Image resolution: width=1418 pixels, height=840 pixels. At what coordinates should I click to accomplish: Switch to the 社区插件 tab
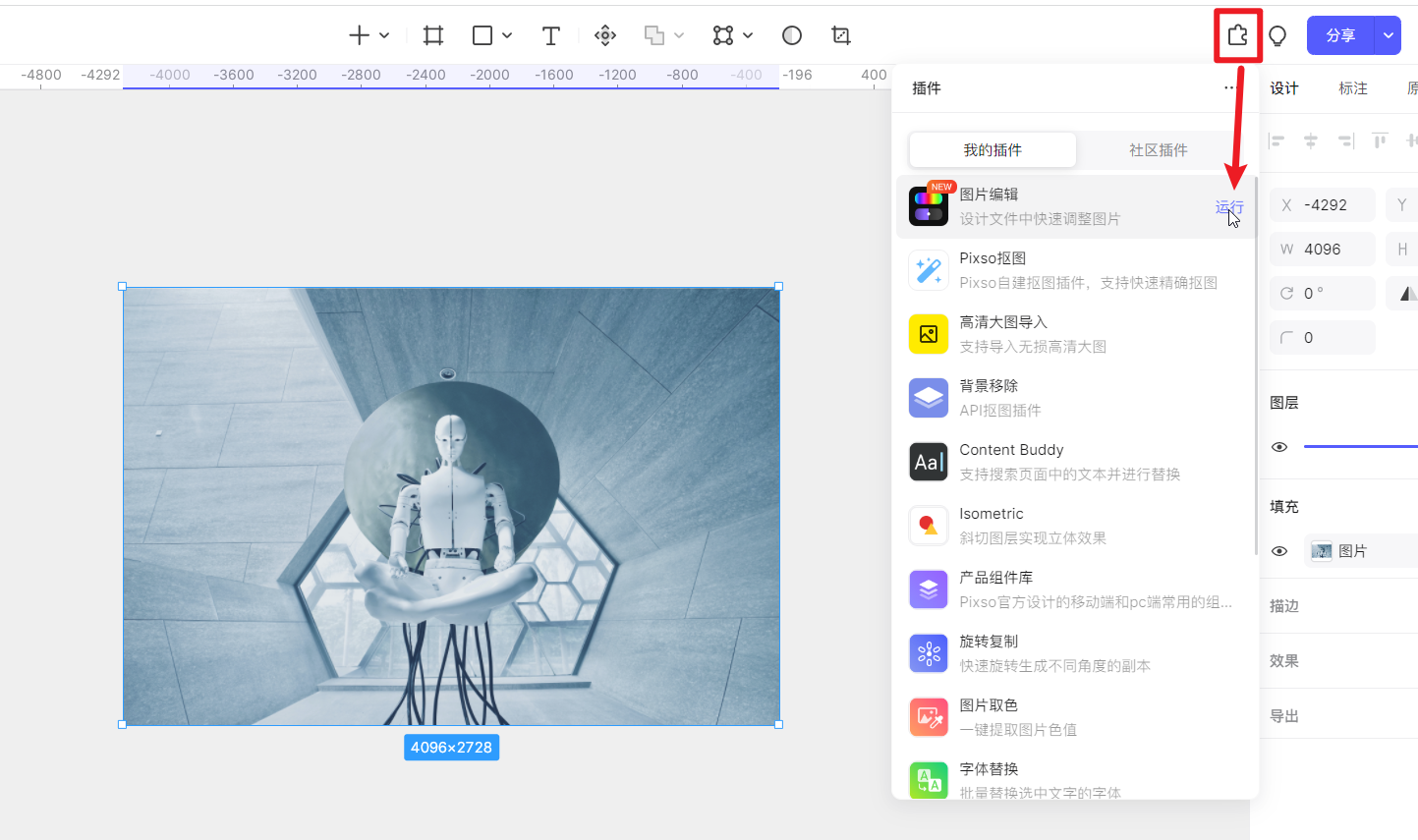1159,150
